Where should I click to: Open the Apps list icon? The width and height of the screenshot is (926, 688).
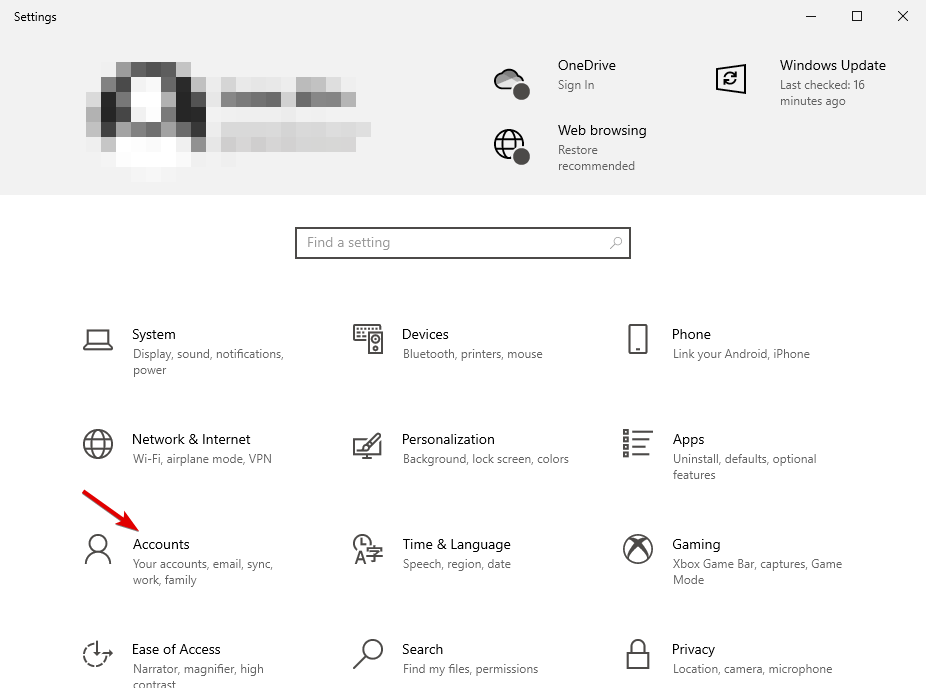tap(638, 443)
